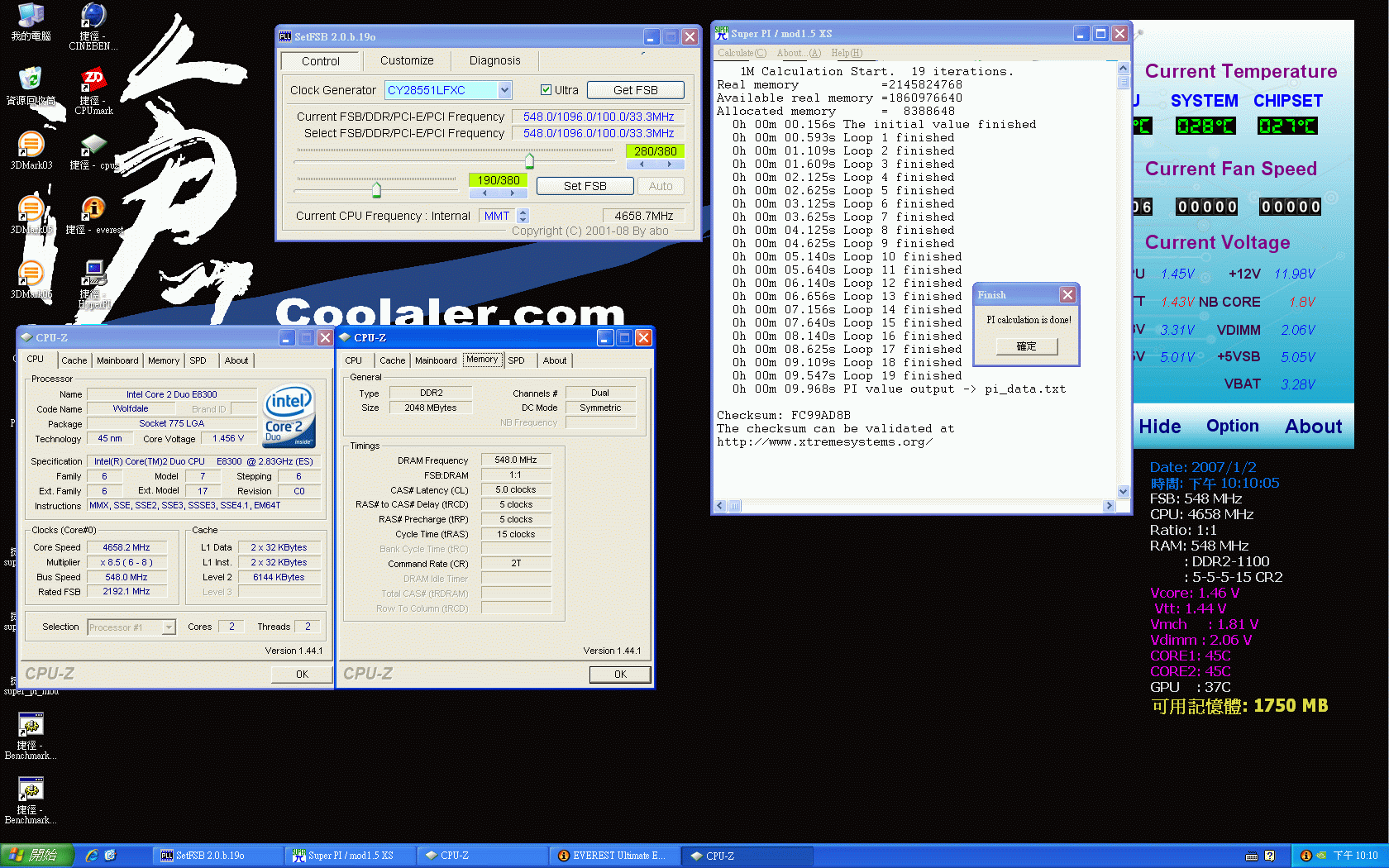Open the second Benchmark shortcut at the bottom

[x=31, y=800]
